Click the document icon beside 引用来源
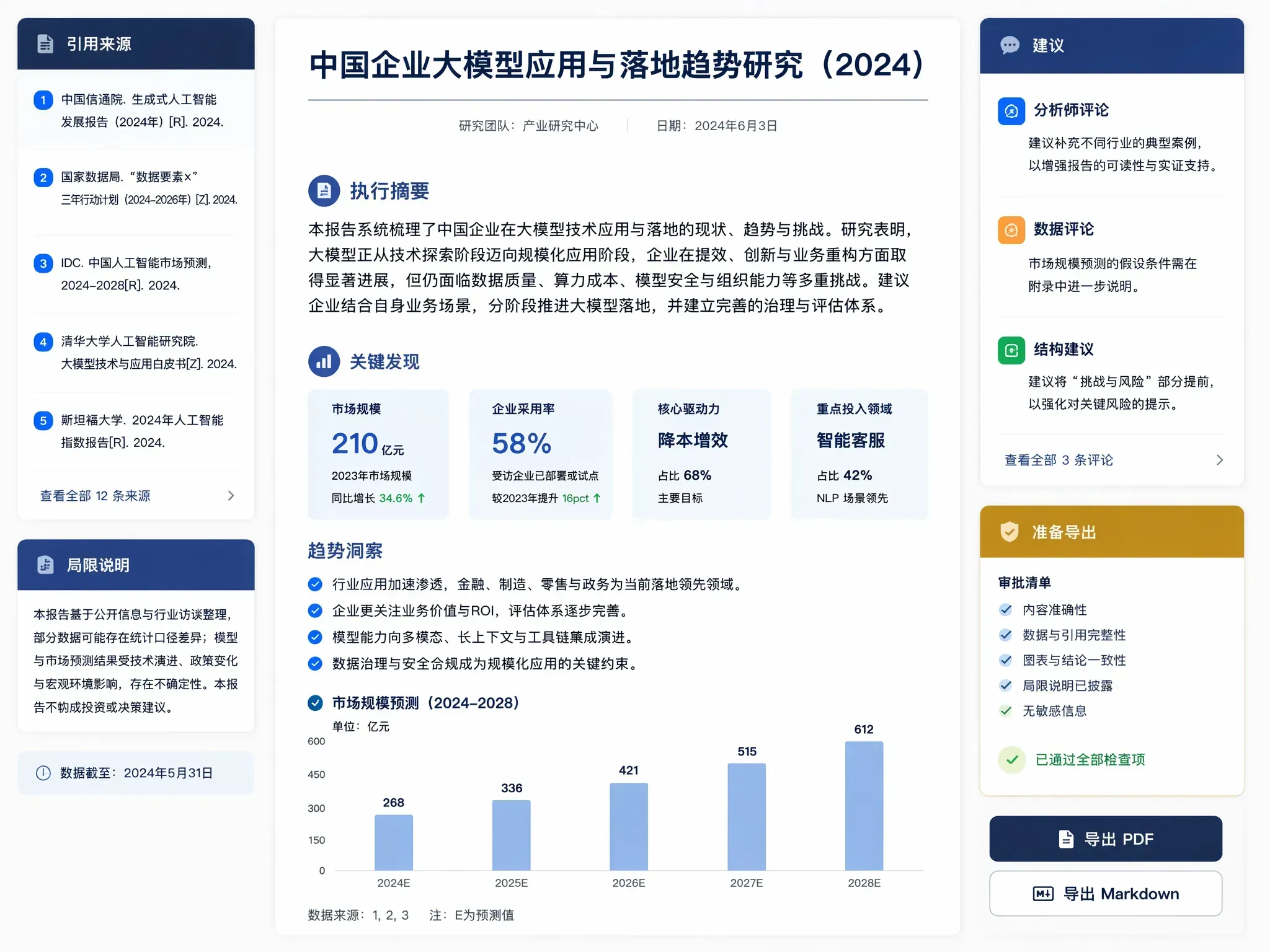This screenshot has height=952, width=1270. click(45, 44)
